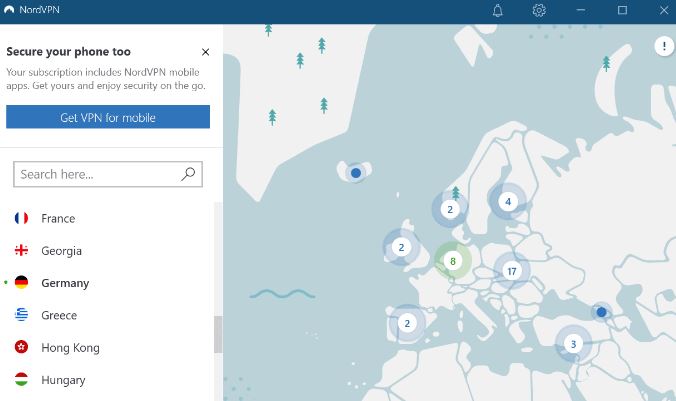Open the notifications bell
Image resolution: width=676 pixels, height=401 pixels.
click(x=498, y=10)
